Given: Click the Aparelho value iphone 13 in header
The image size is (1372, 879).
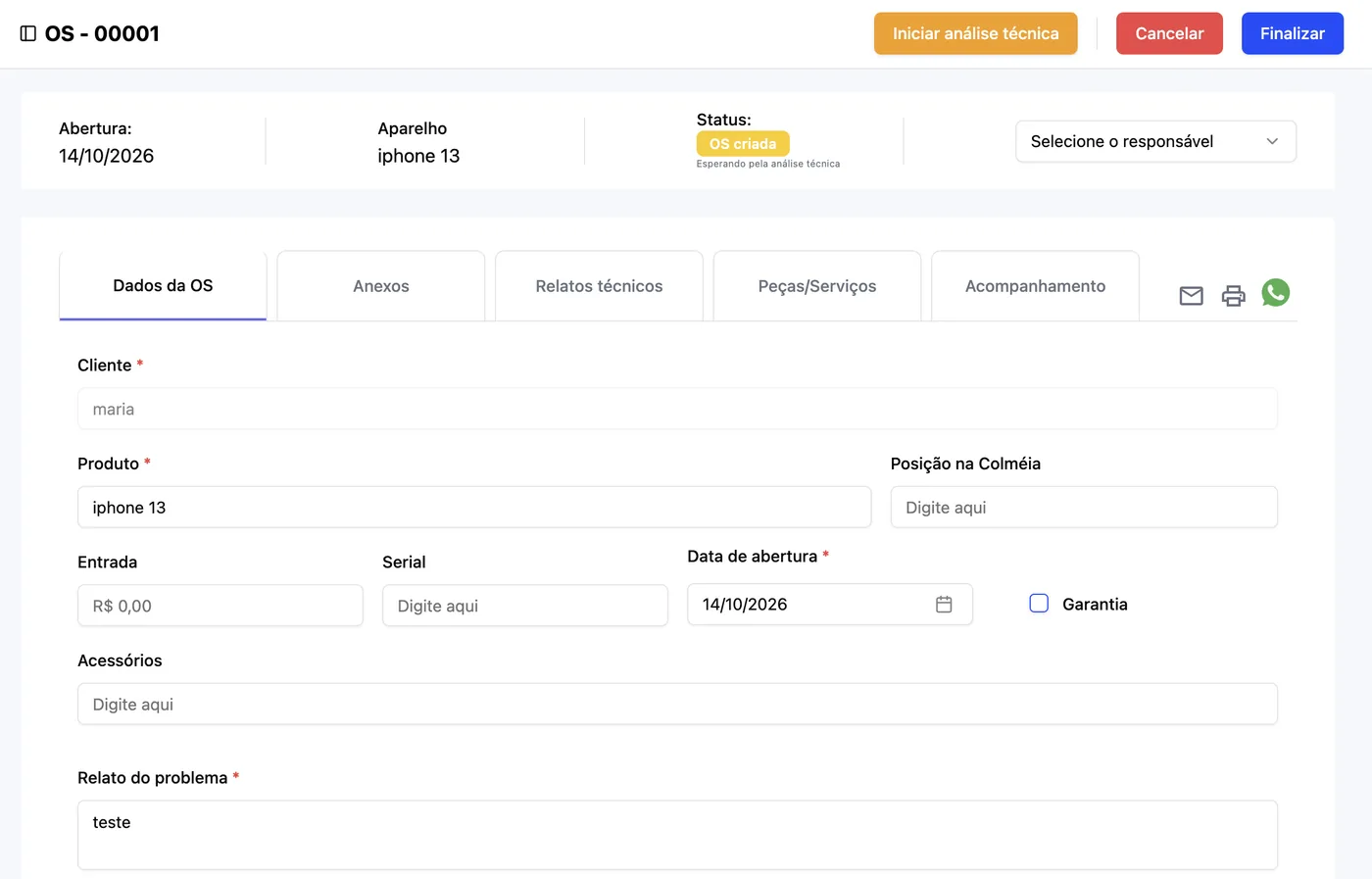Looking at the screenshot, I should (x=418, y=156).
